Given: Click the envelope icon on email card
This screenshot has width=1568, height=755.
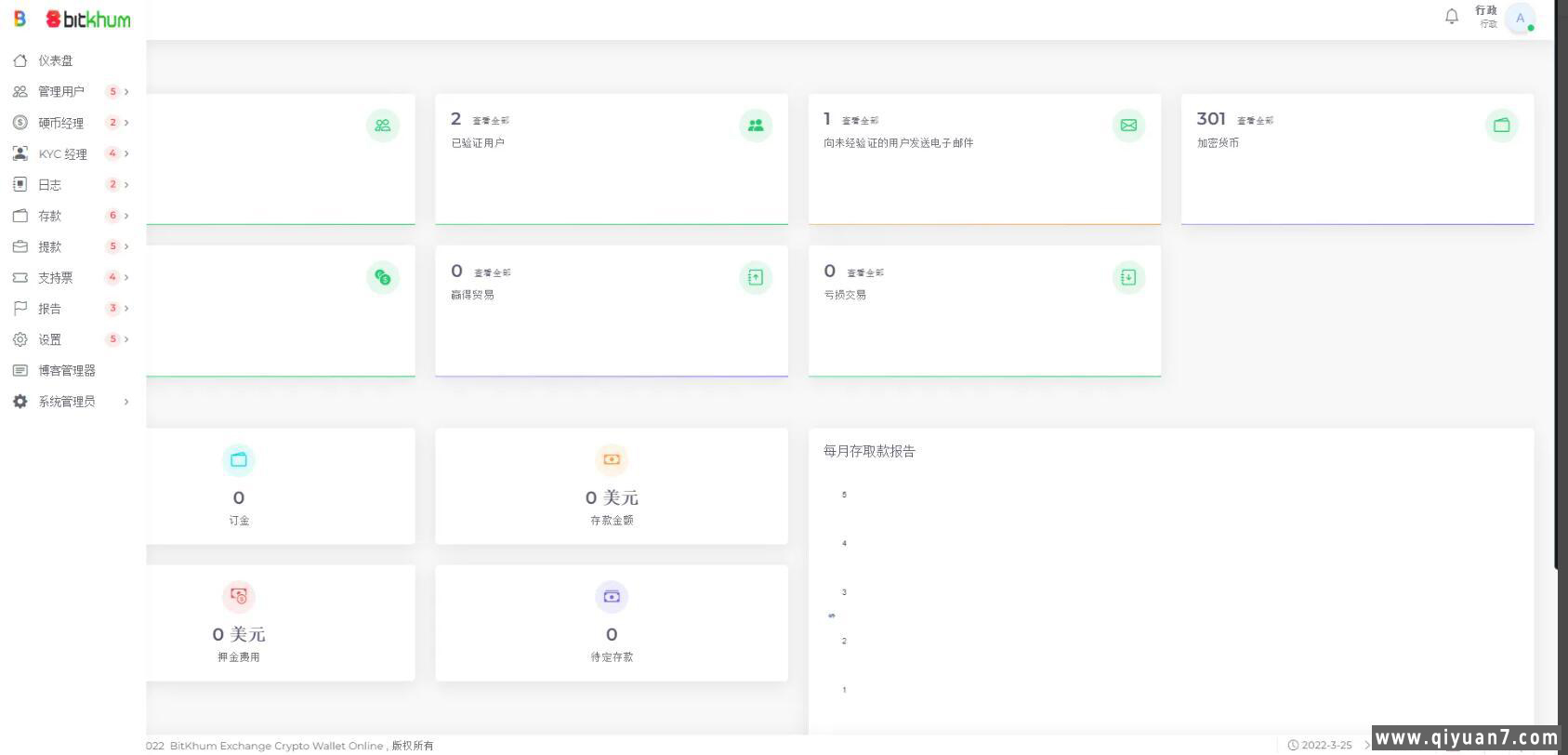Looking at the screenshot, I should 1128,126.
